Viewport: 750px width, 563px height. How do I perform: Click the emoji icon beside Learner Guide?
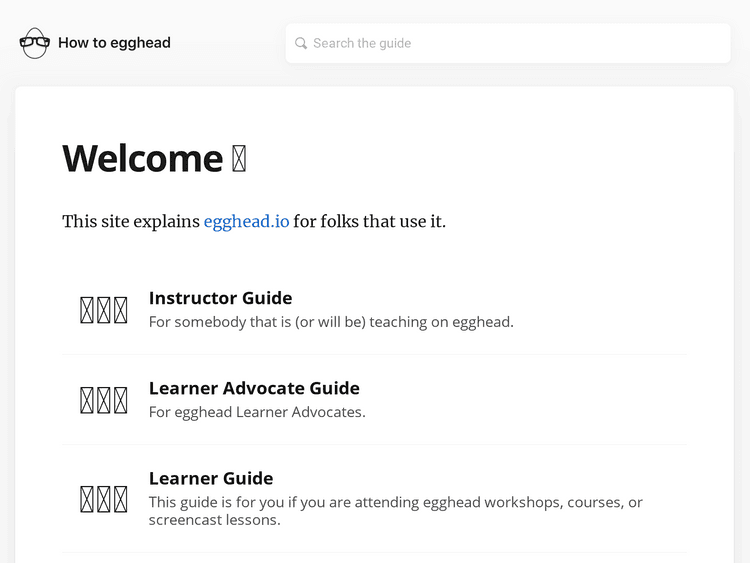[104, 498]
